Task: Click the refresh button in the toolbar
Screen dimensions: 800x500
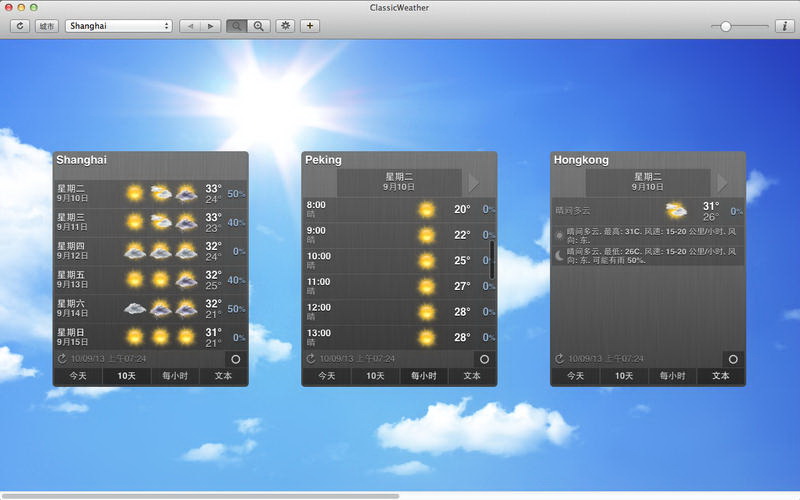Action: (x=19, y=26)
